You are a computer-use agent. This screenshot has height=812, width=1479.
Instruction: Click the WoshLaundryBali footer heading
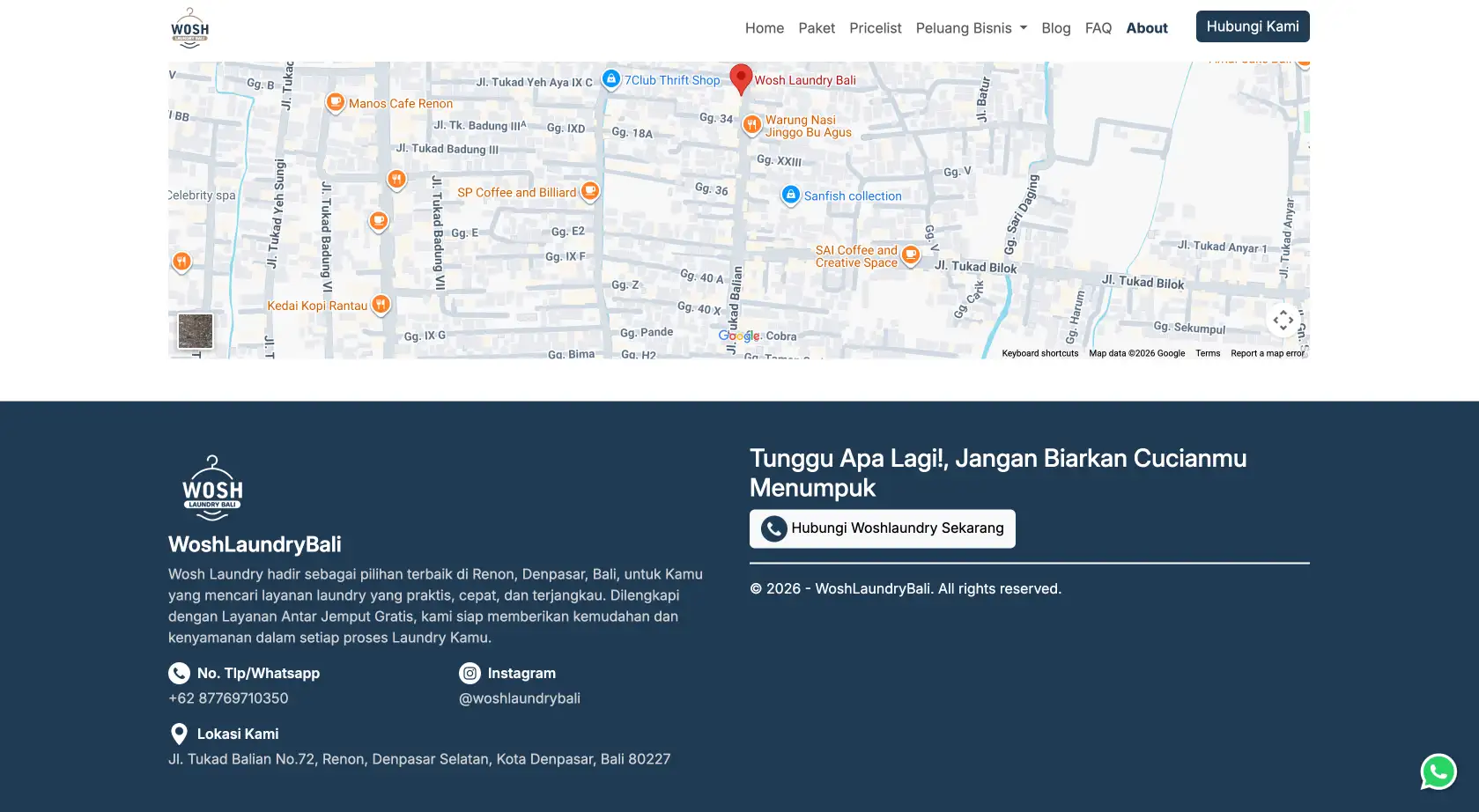click(255, 544)
